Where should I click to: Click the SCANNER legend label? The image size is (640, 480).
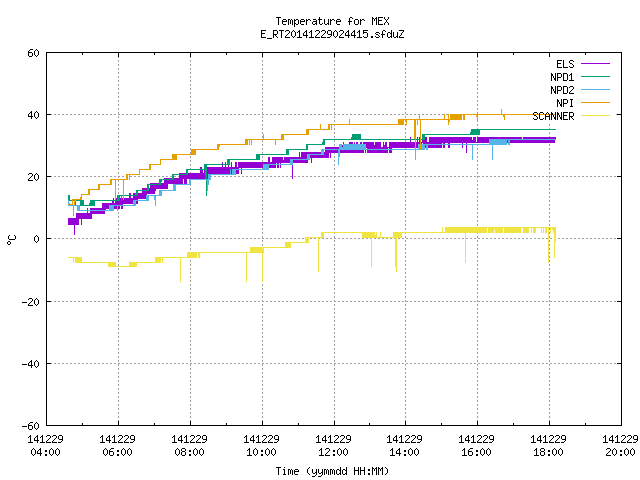[553, 116]
